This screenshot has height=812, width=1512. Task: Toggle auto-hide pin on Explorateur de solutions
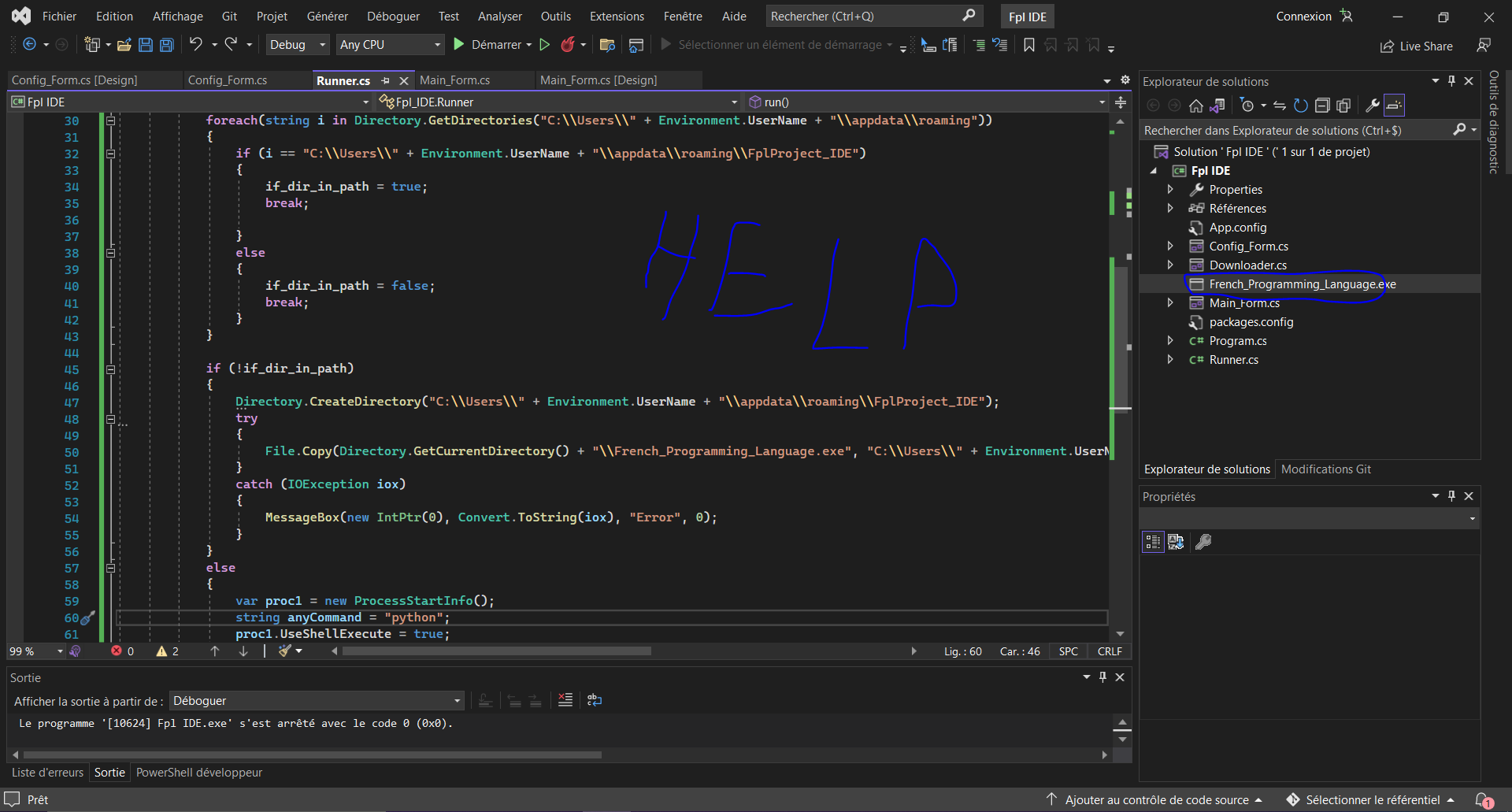[1451, 81]
